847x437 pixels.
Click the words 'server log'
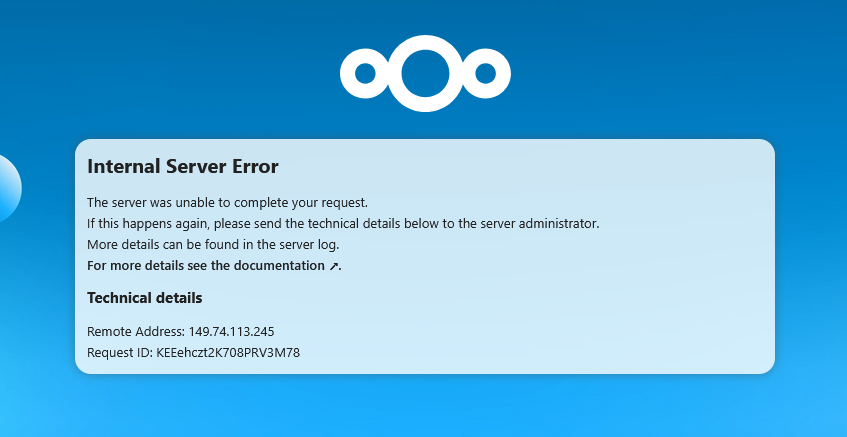click(x=311, y=245)
